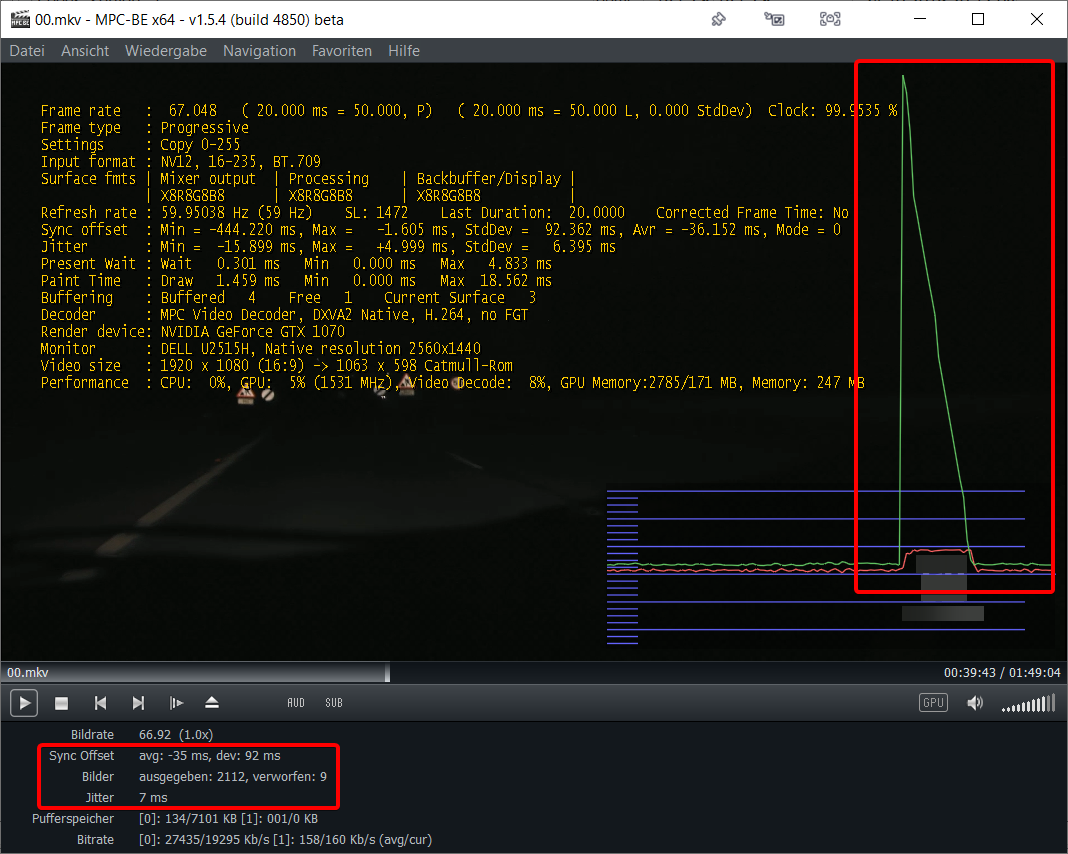The image size is (1068, 854).
Task: Click the pin window title bar icon
Action: [x=718, y=19]
